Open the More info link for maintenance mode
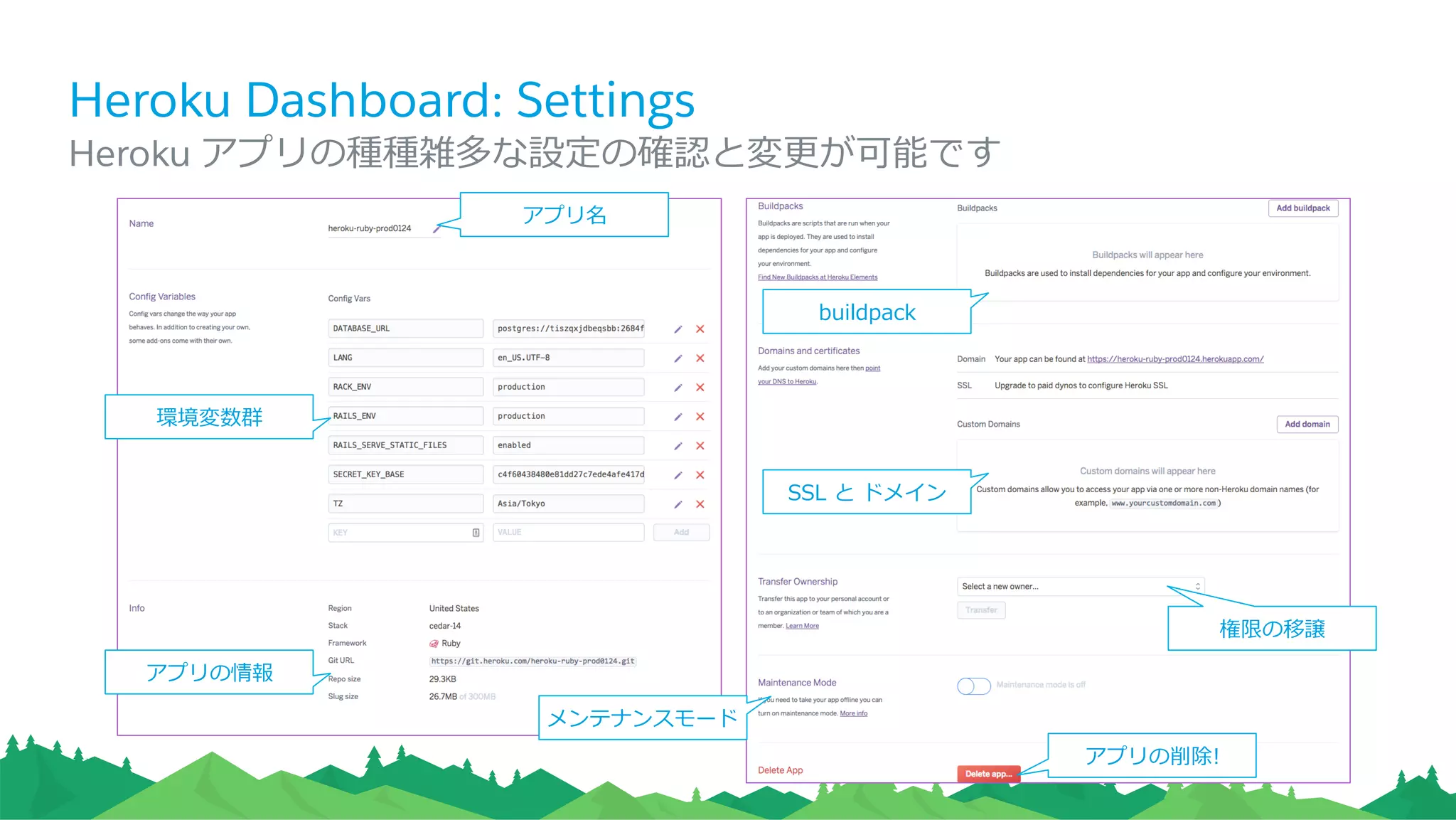1456x820 pixels. [853, 713]
